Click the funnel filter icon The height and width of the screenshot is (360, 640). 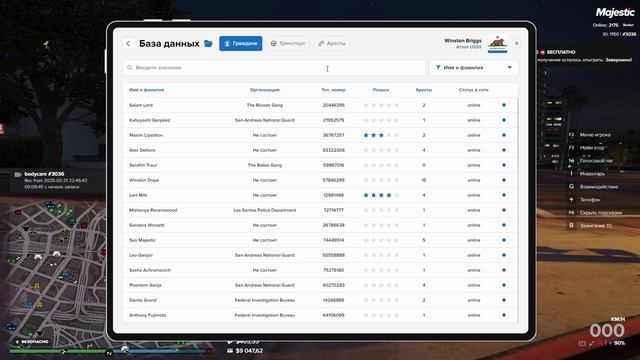(x=438, y=67)
